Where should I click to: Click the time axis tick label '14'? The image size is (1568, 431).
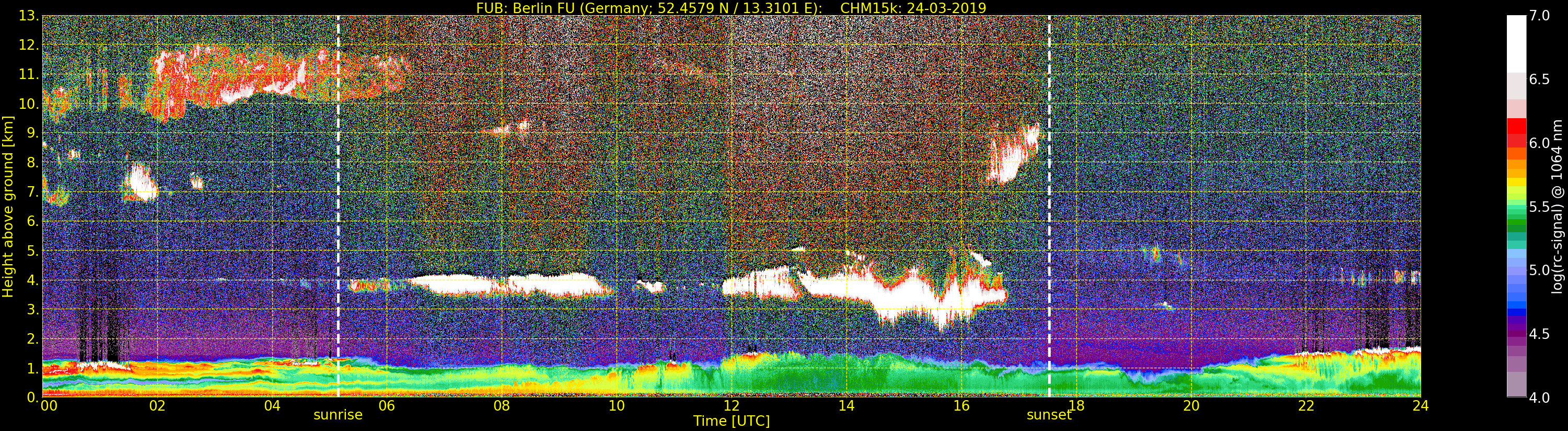846,405
